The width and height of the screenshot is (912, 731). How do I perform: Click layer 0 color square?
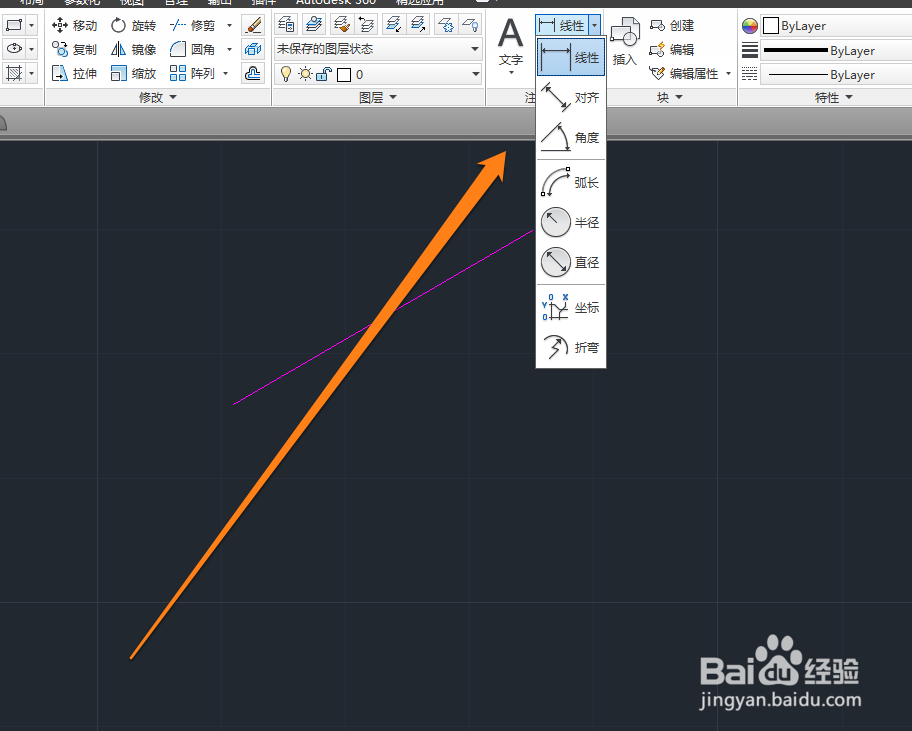click(x=344, y=74)
